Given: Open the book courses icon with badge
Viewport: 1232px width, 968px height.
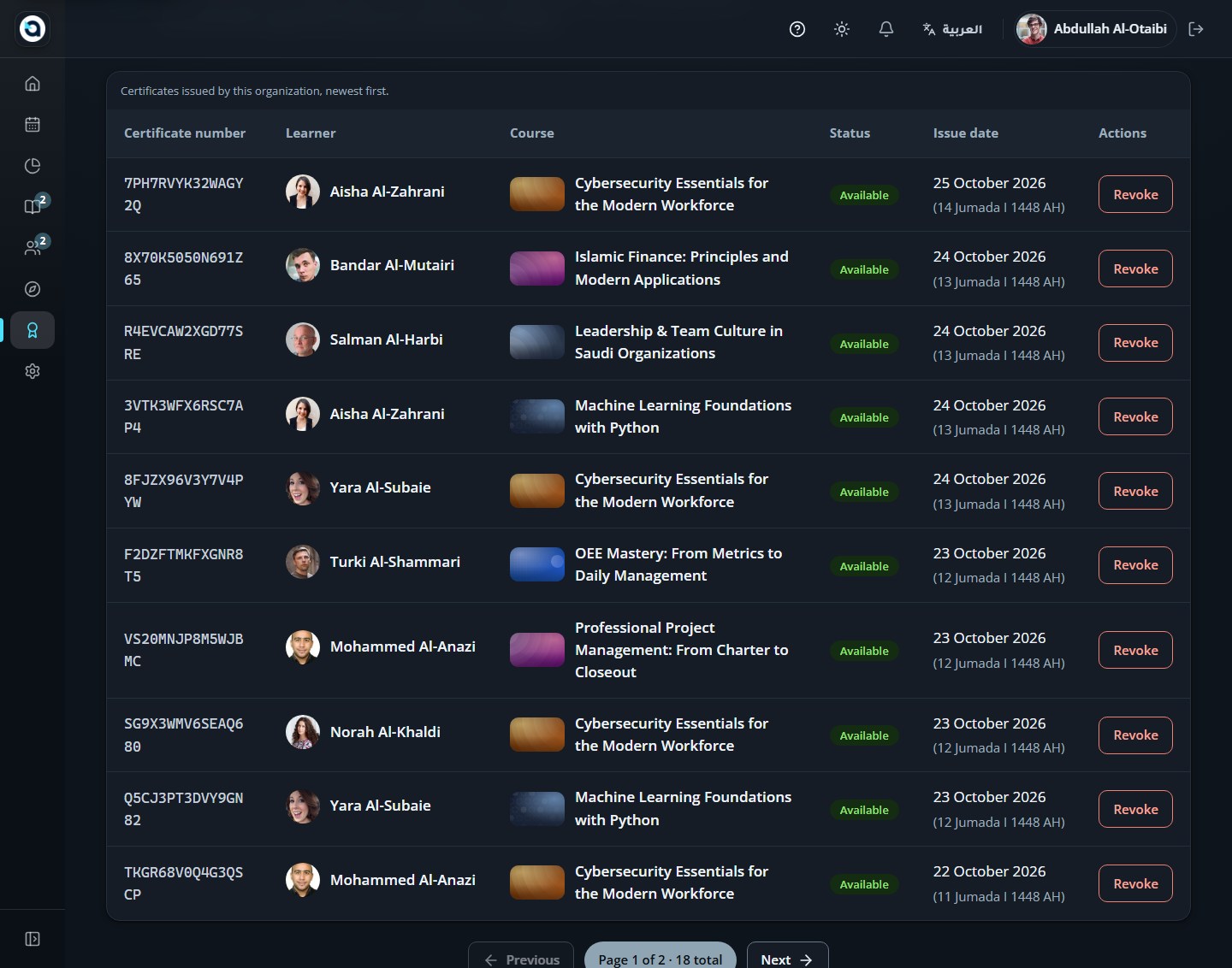Looking at the screenshot, I should (x=33, y=207).
